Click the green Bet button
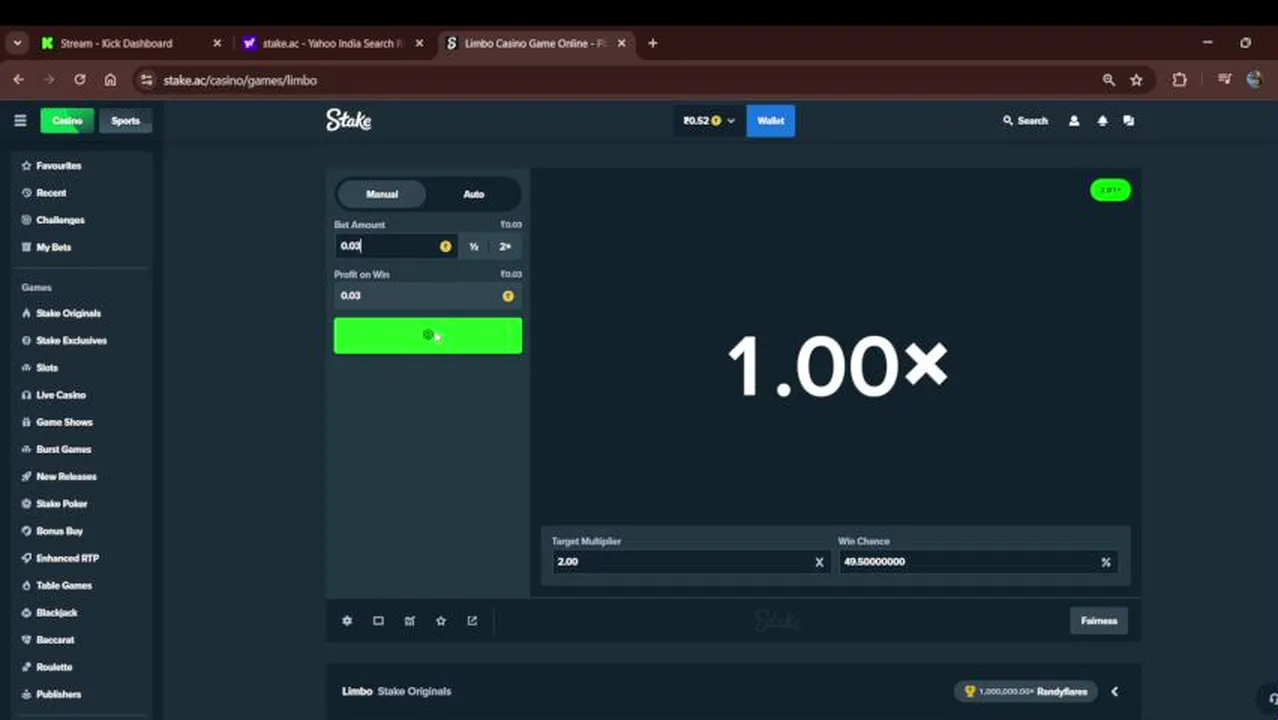1278x720 pixels. (x=428, y=336)
